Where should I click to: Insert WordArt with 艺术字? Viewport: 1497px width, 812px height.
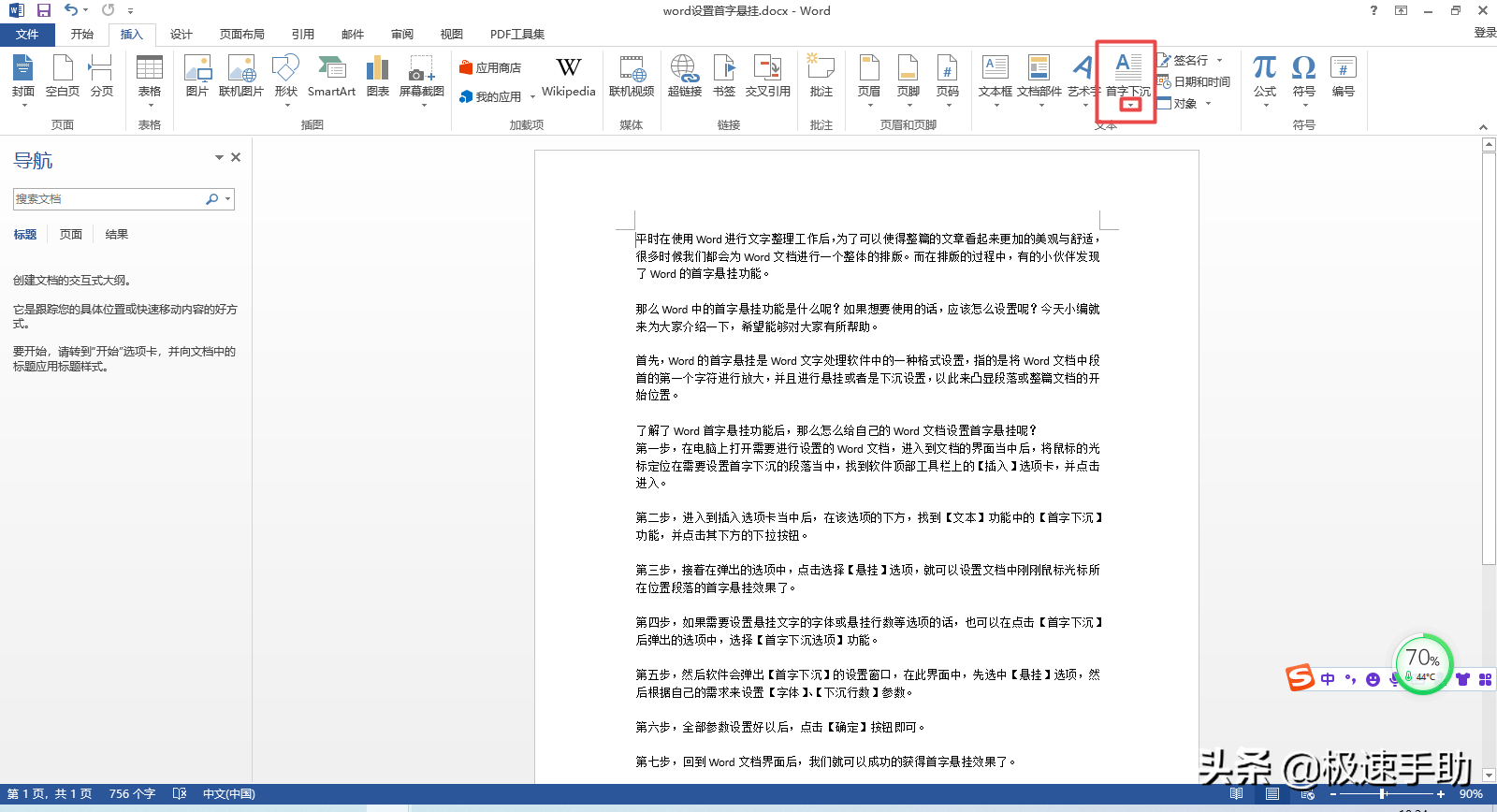pos(1083,79)
